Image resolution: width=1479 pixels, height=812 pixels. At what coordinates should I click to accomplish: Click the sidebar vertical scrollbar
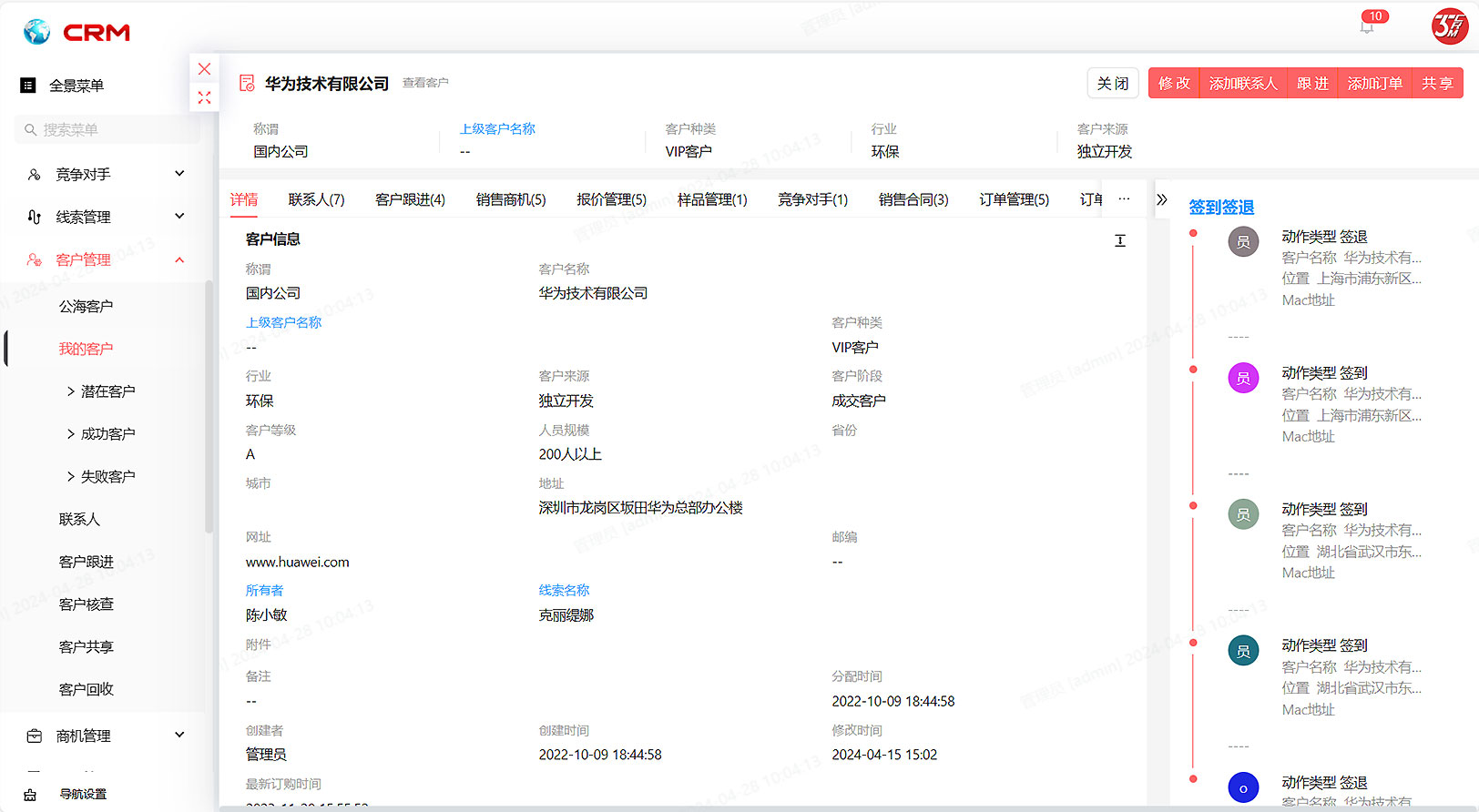(209, 407)
